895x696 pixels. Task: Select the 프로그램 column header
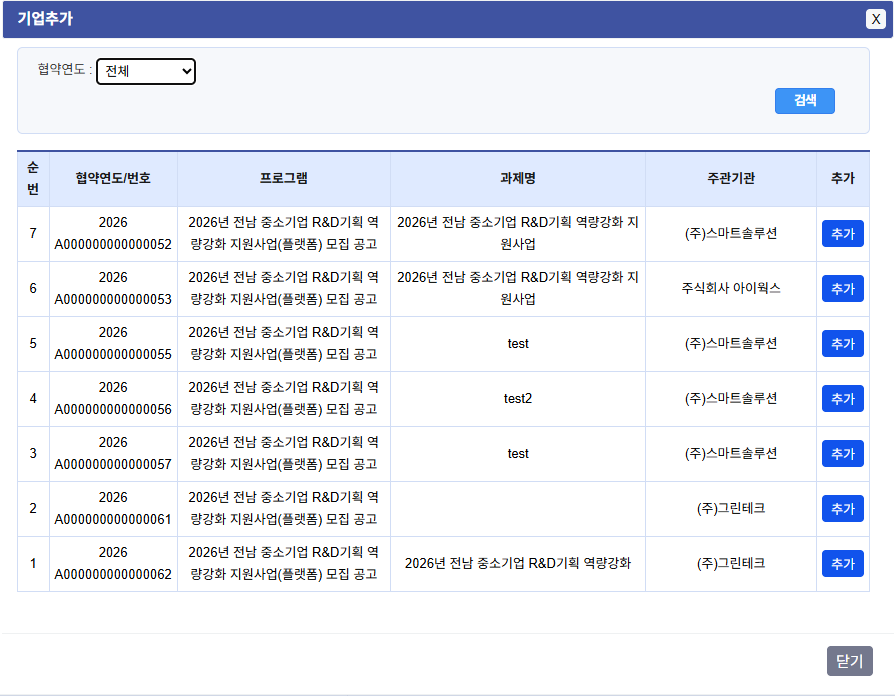coord(284,178)
